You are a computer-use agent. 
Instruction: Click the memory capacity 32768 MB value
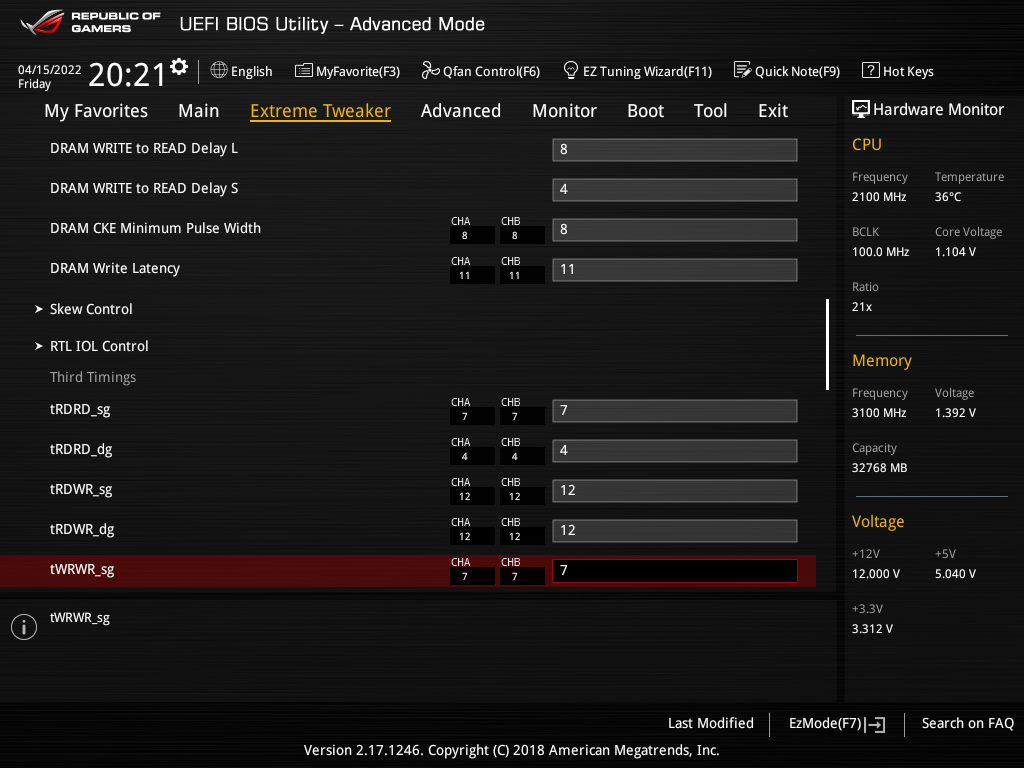880,468
